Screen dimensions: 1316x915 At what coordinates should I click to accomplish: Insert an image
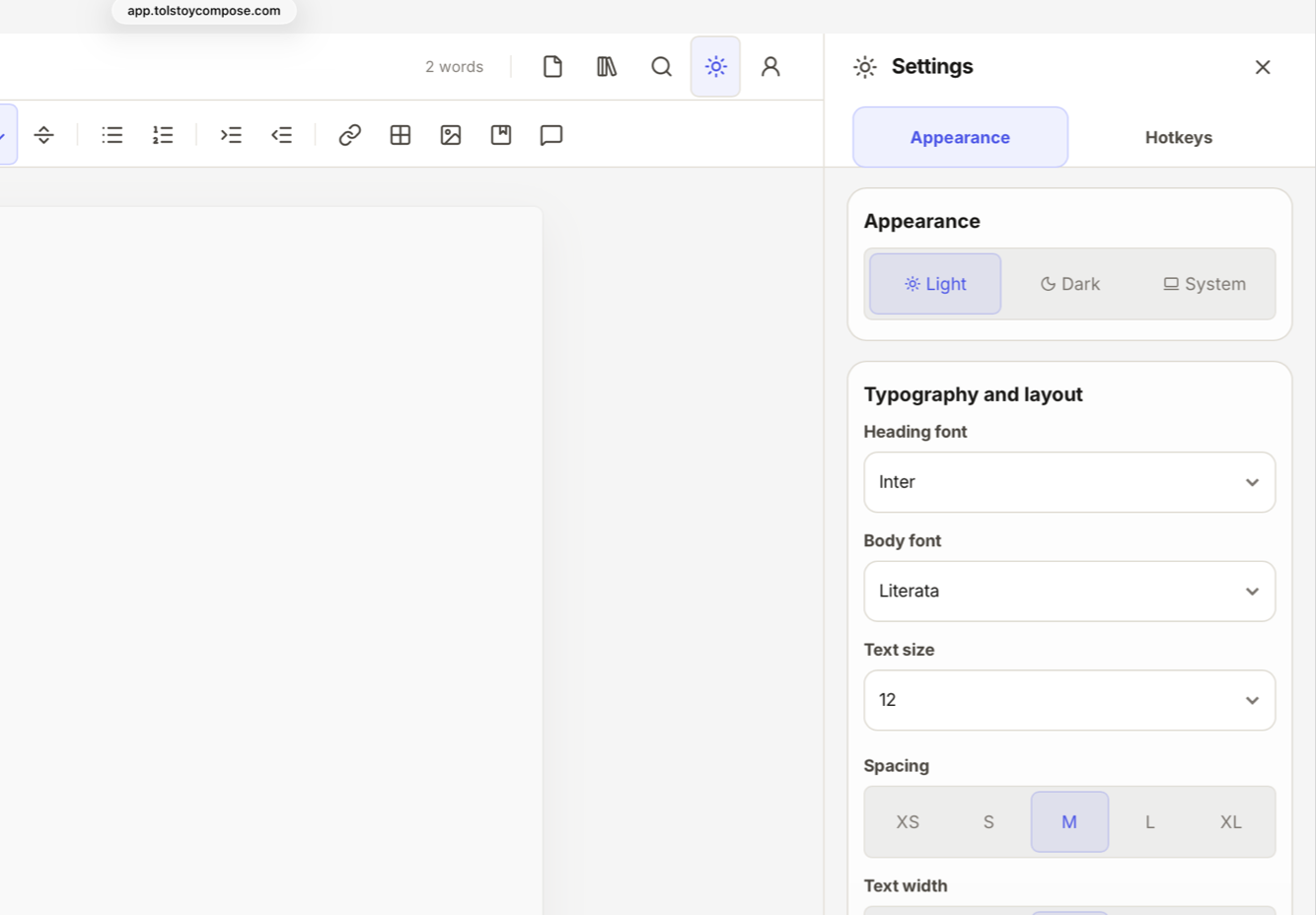click(451, 135)
